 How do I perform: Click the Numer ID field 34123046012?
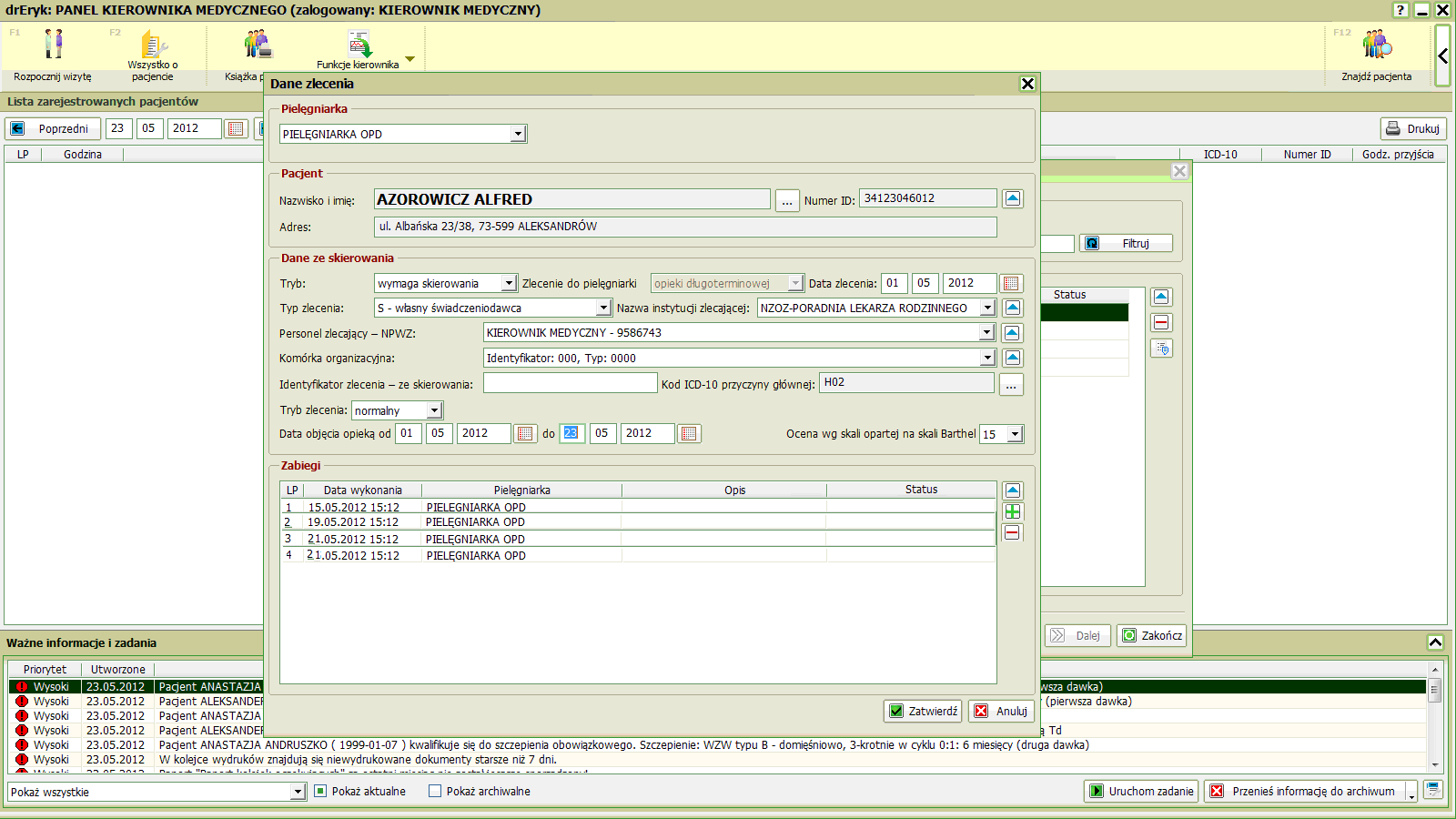[927, 198]
